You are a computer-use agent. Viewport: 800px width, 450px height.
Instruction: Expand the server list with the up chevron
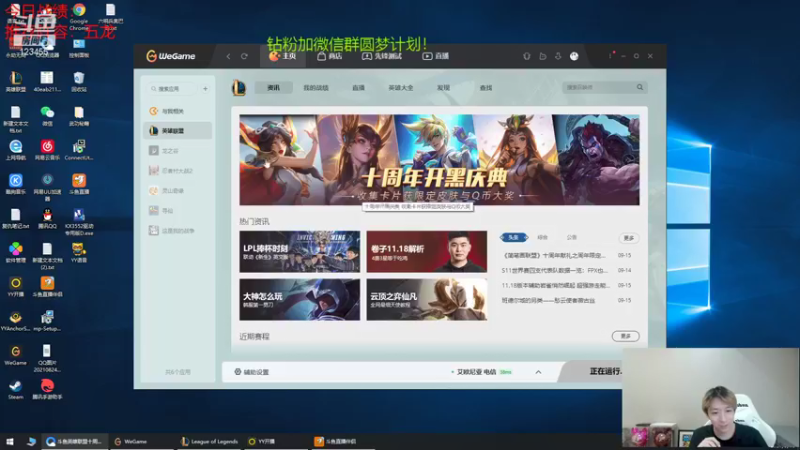(x=538, y=372)
